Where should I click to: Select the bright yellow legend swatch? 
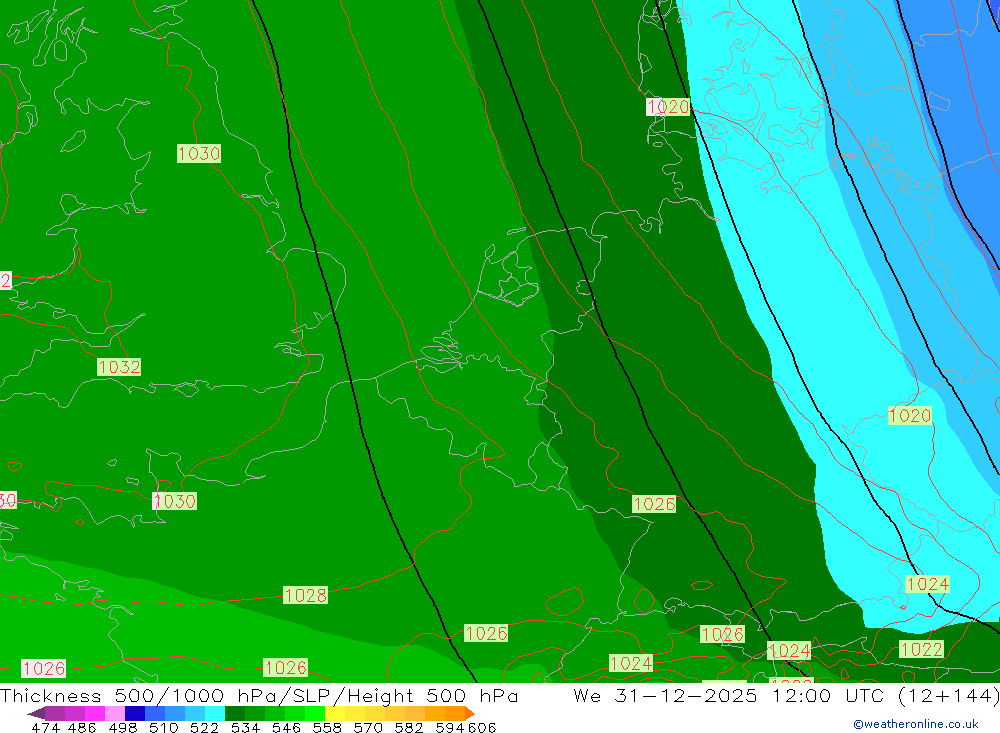(x=335, y=713)
